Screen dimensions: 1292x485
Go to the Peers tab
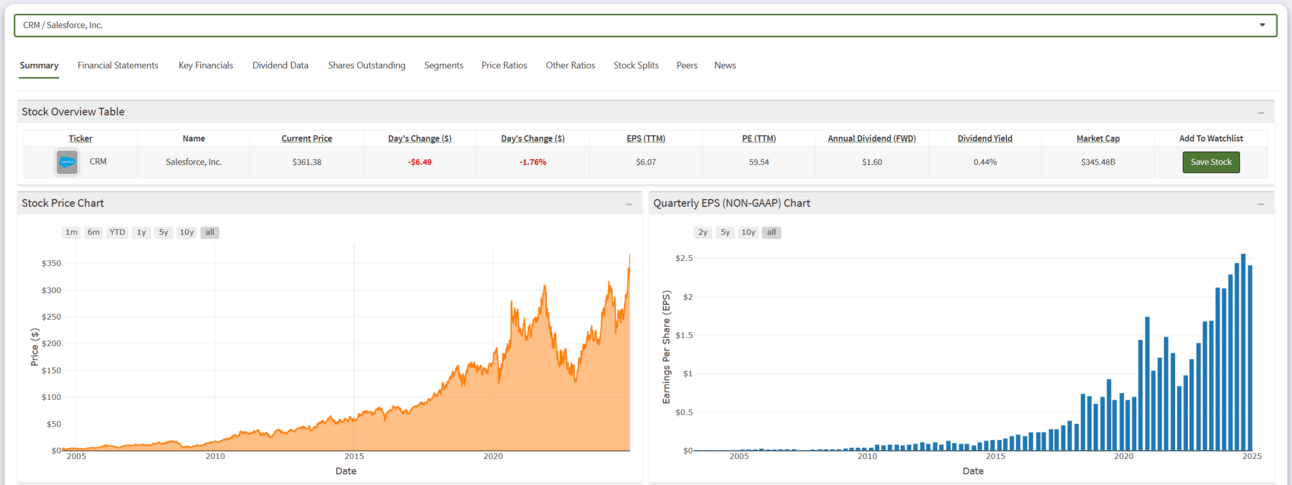[x=687, y=66]
